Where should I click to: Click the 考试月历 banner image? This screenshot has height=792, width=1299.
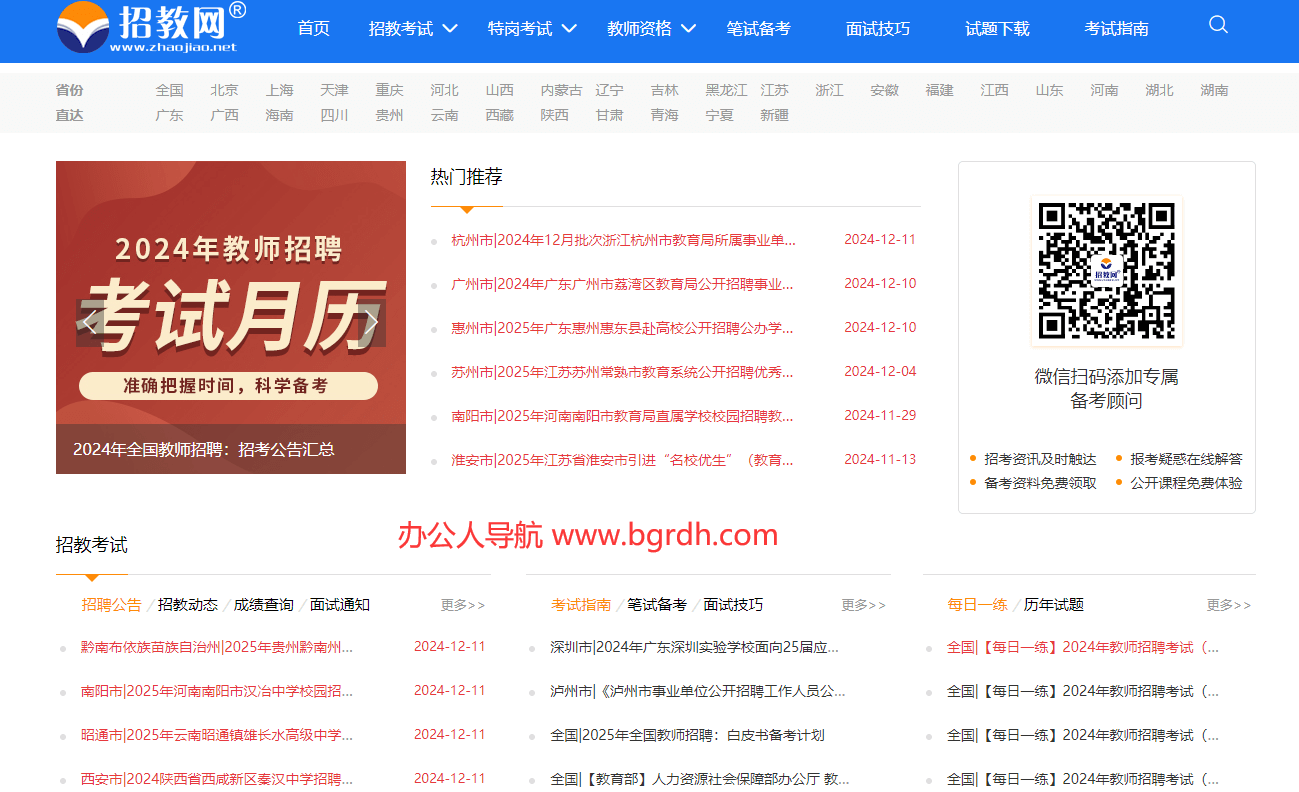(x=230, y=300)
